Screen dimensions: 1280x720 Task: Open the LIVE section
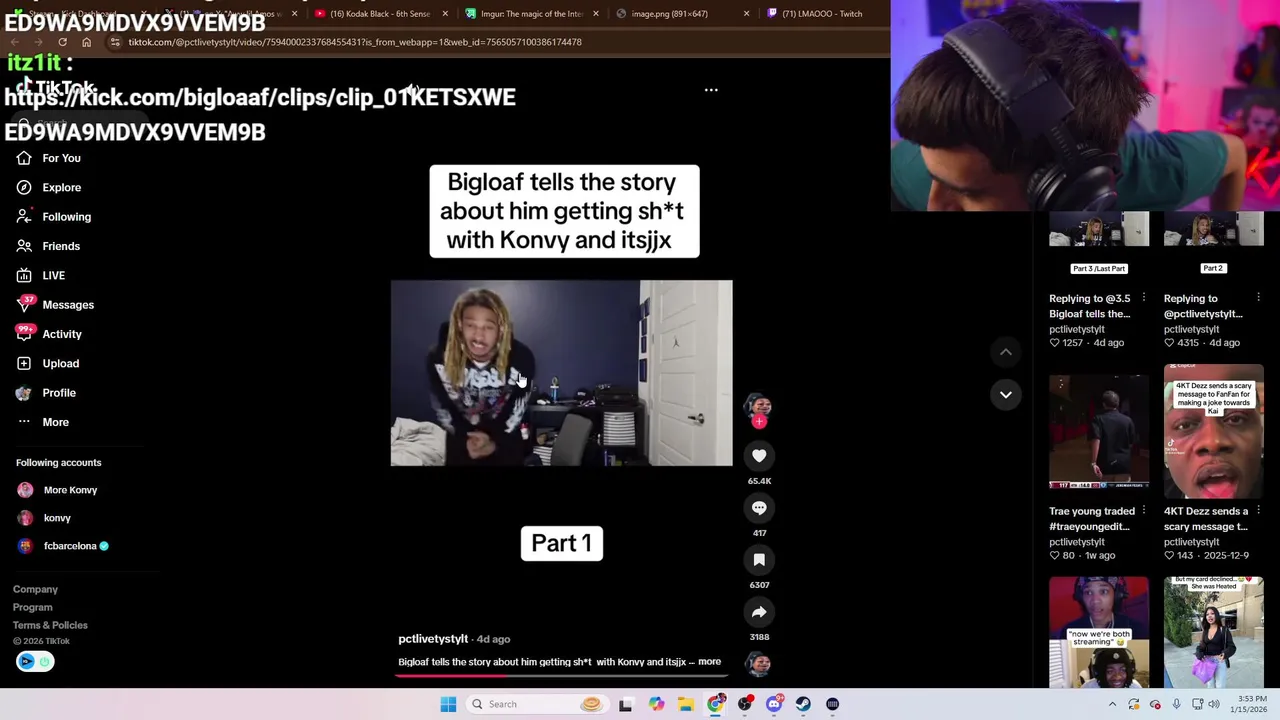click(40, 275)
